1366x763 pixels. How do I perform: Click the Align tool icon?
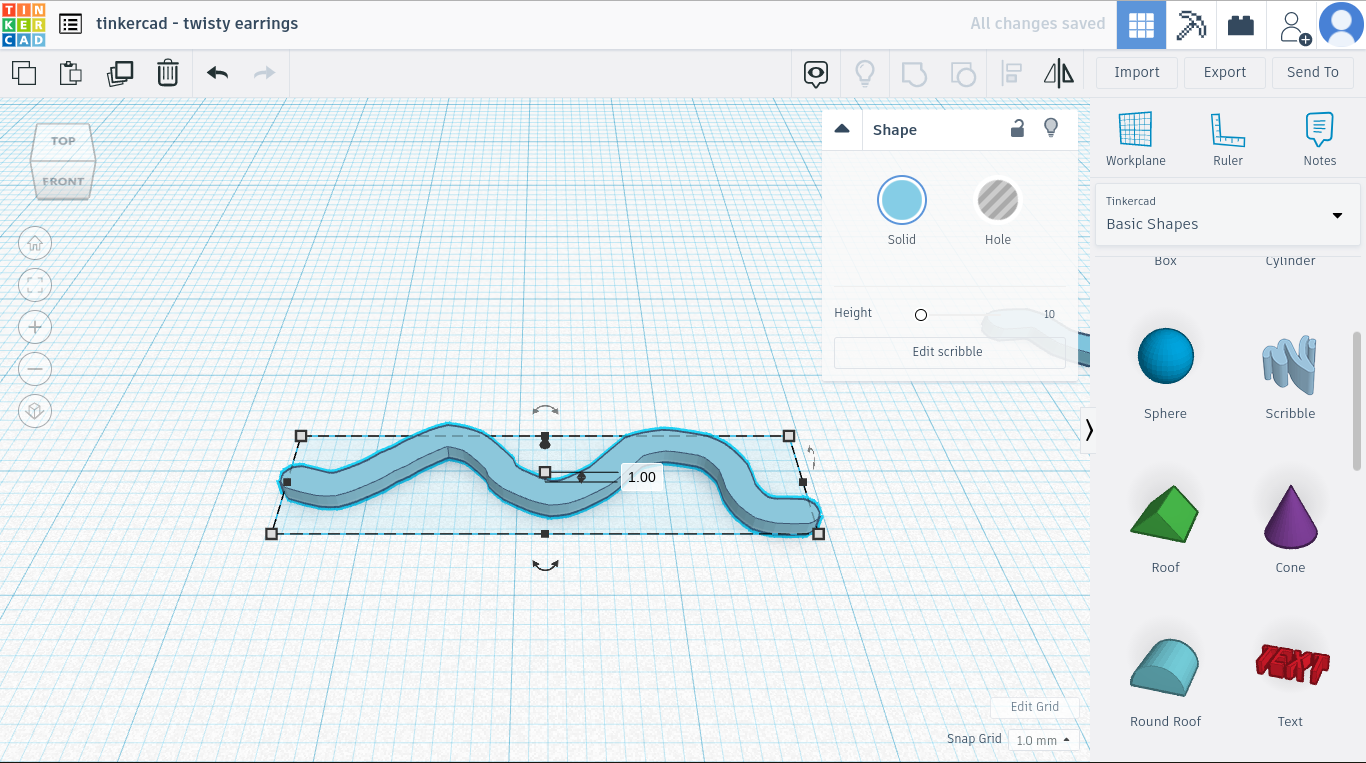tap(1011, 73)
